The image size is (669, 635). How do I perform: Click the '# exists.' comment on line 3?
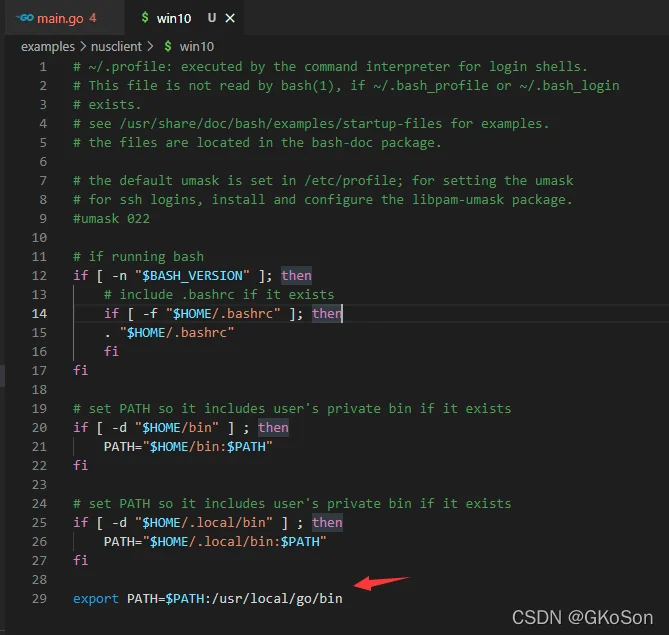pyautogui.click(x=107, y=105)
